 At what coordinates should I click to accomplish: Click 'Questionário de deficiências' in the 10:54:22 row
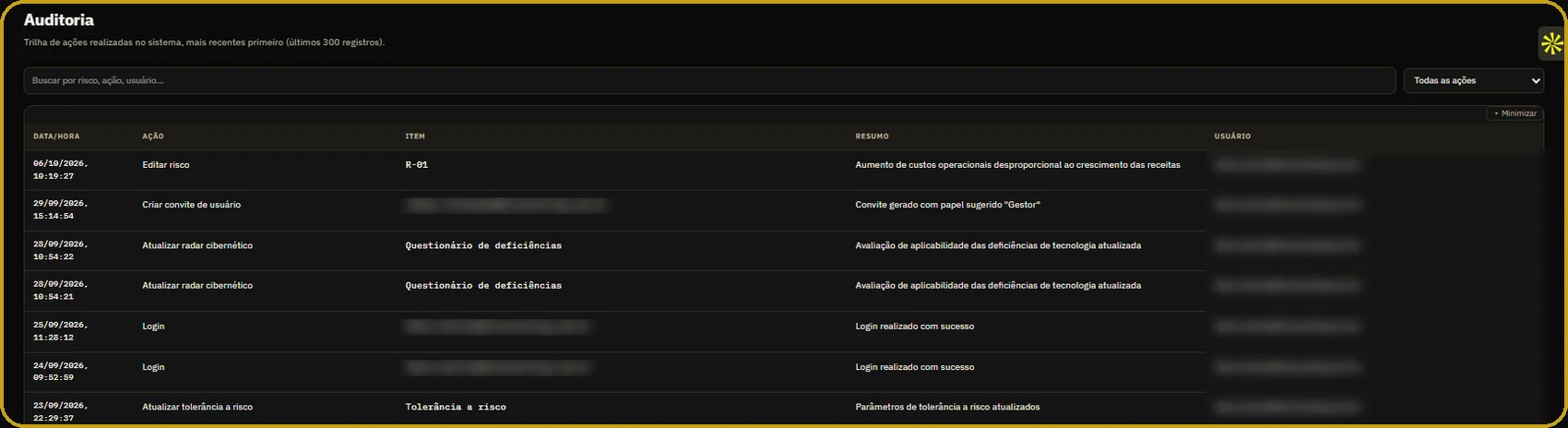(x=483, y=245)
